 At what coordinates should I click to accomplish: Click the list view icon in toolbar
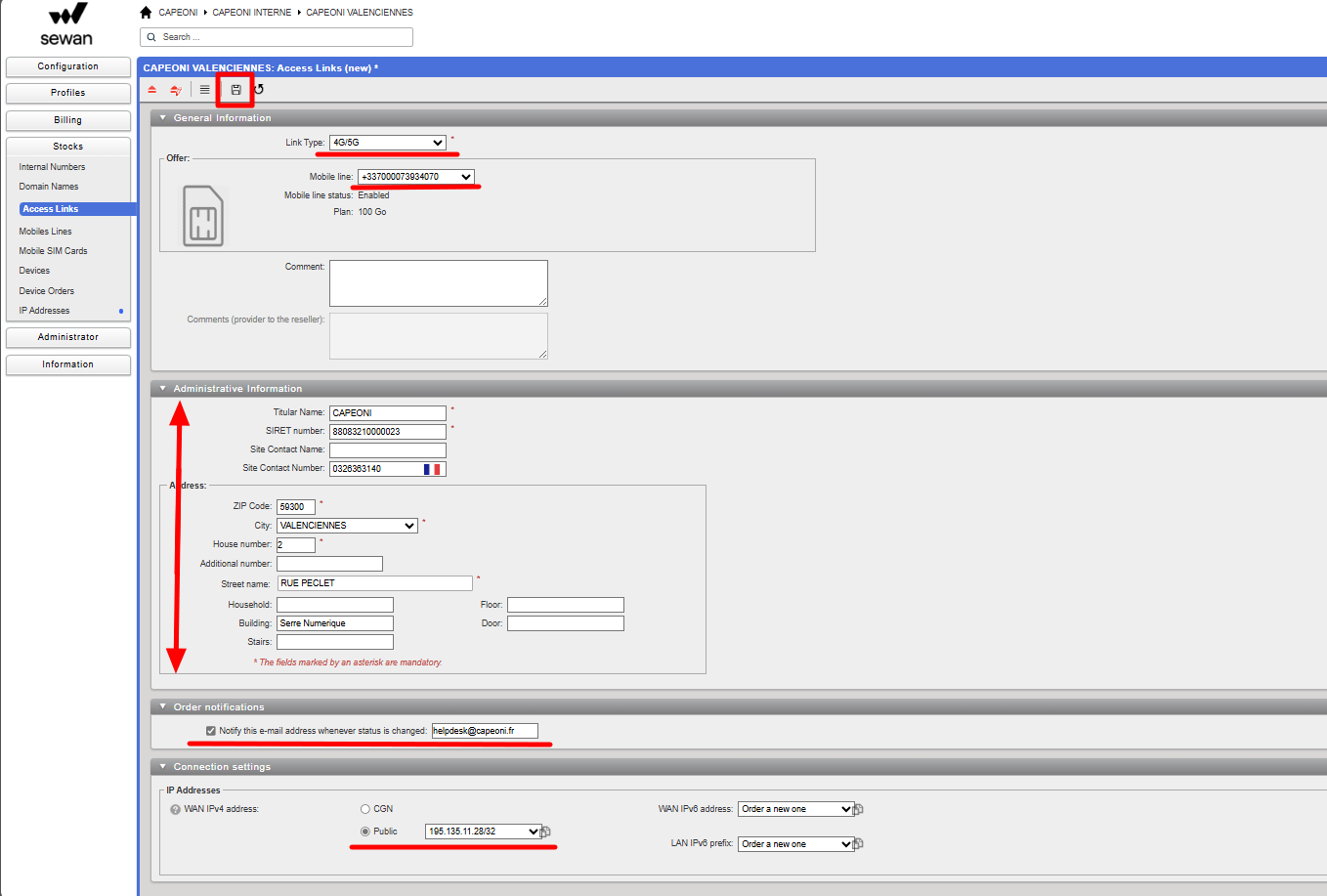204,90
